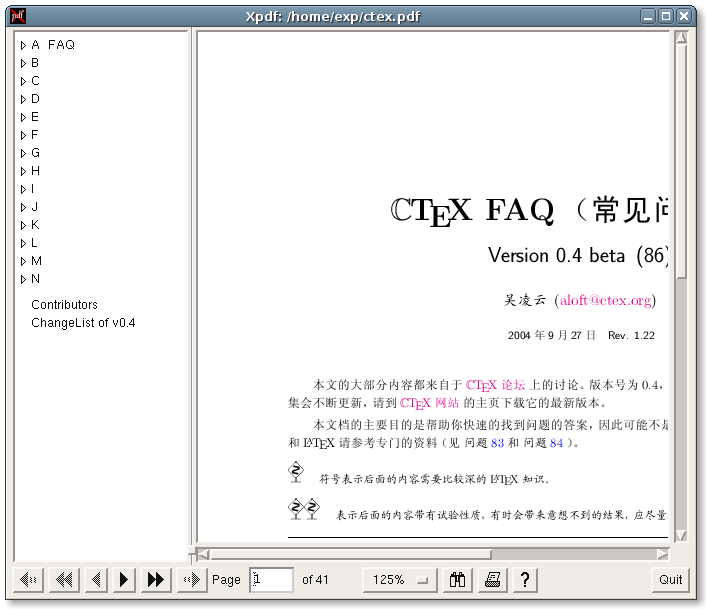706x609 pixels.
Task: Maximize the Xpdf window
Action: tap(666, 16)
